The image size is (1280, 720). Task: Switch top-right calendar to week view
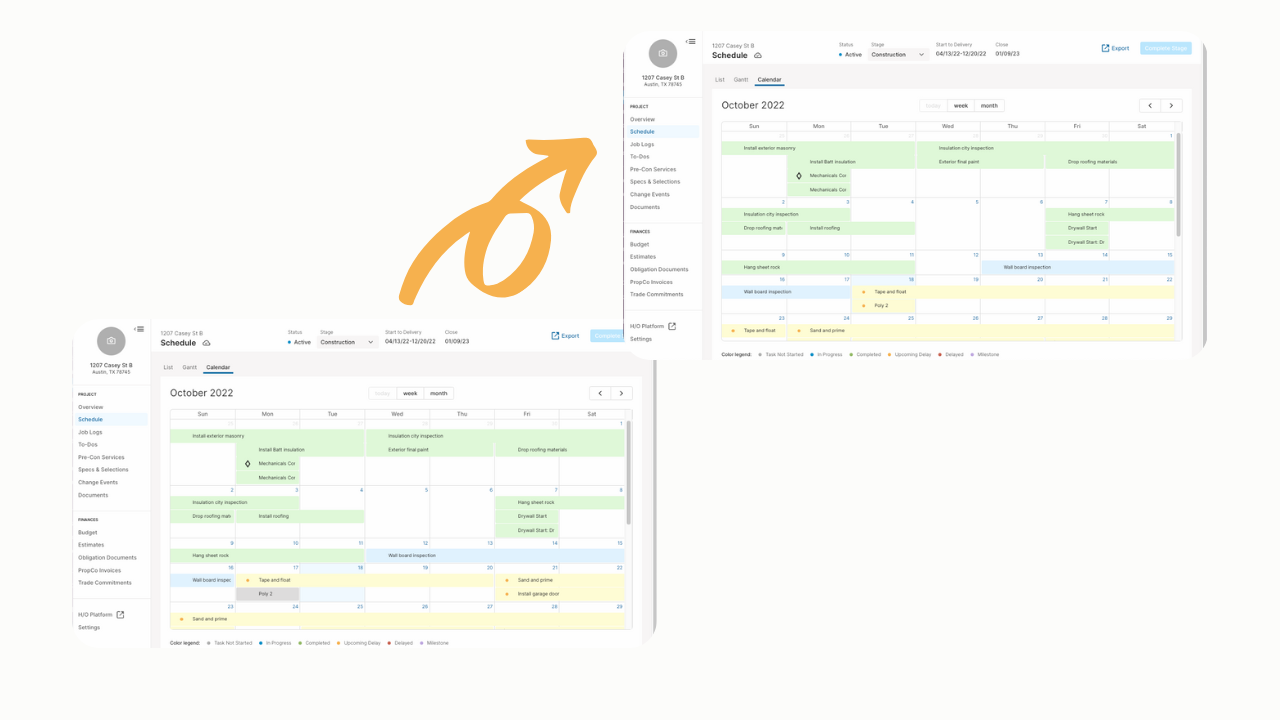pos(960,105)
